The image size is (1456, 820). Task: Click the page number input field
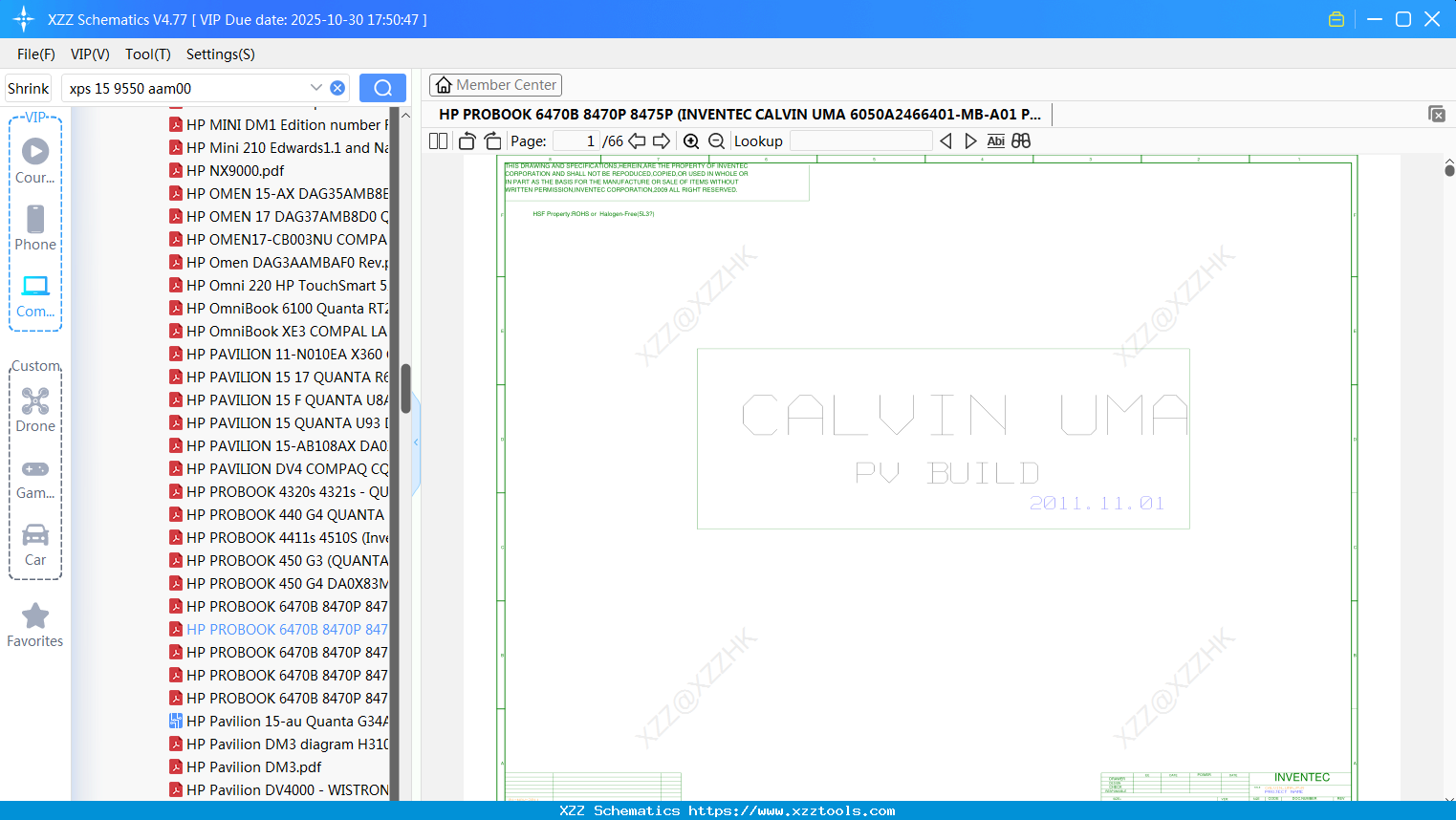click(x=576, y=140)
